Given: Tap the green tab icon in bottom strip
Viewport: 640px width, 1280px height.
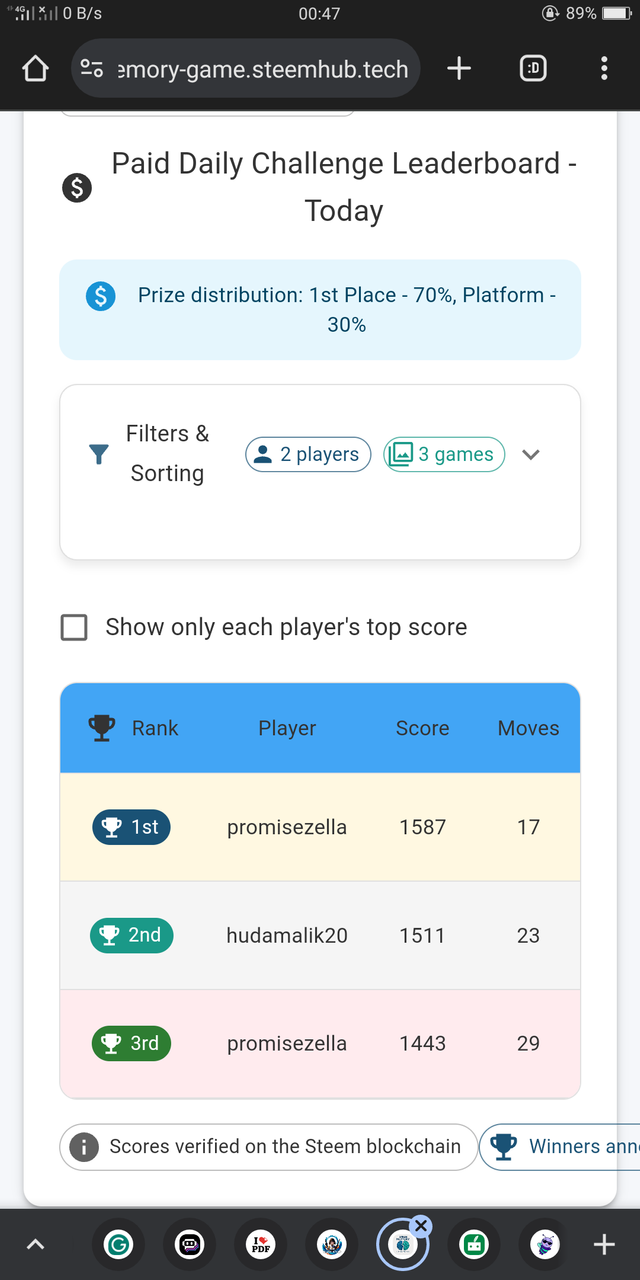Looking at the screenshot, I should tap(472, 1244).
